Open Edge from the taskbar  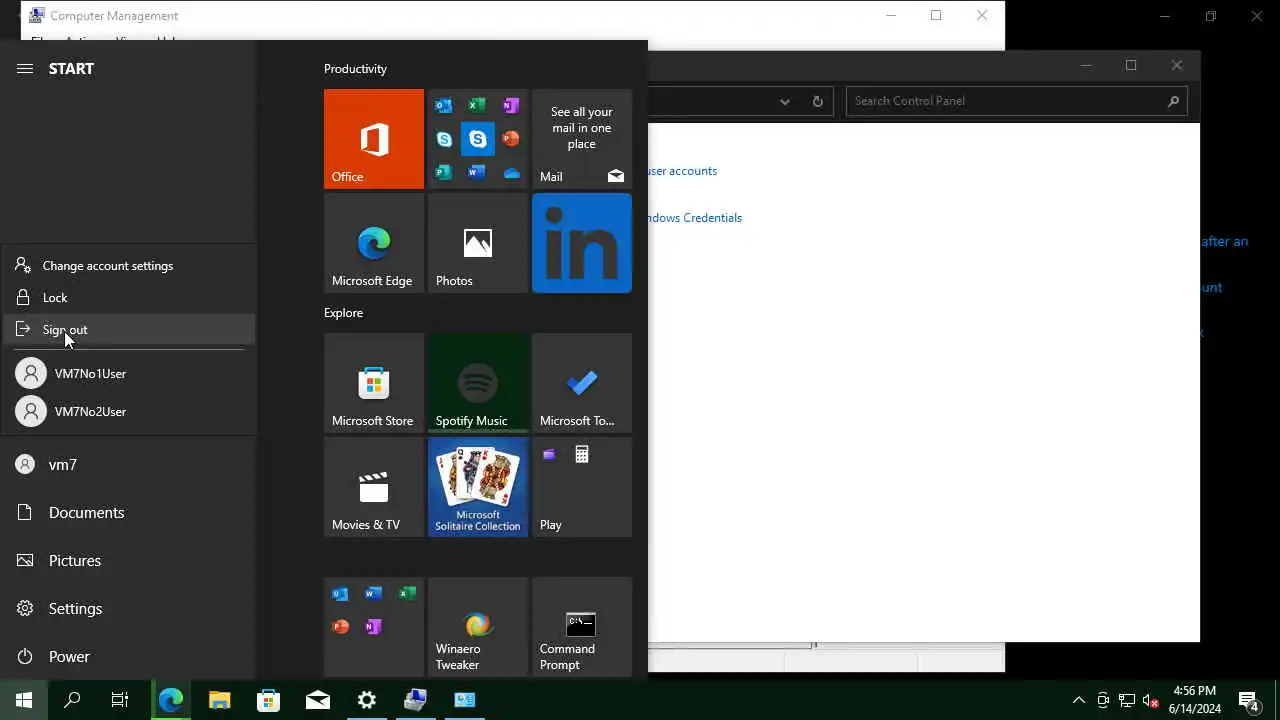(x=171, y=700)
